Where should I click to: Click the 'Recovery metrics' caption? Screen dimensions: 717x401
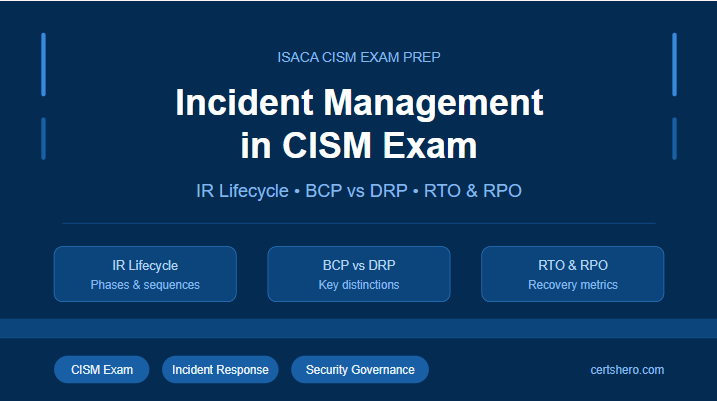(572, 285)
